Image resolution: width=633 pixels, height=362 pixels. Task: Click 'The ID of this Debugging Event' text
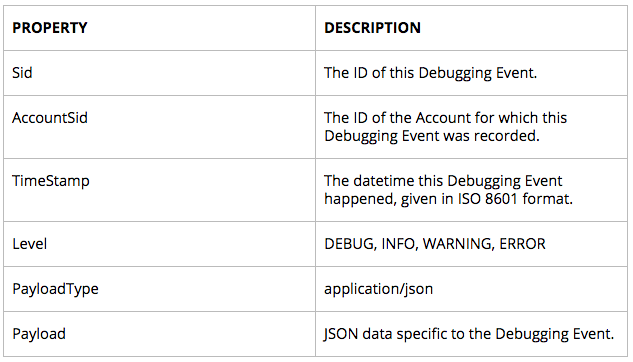pyautogui.click(x=430, y=73)
